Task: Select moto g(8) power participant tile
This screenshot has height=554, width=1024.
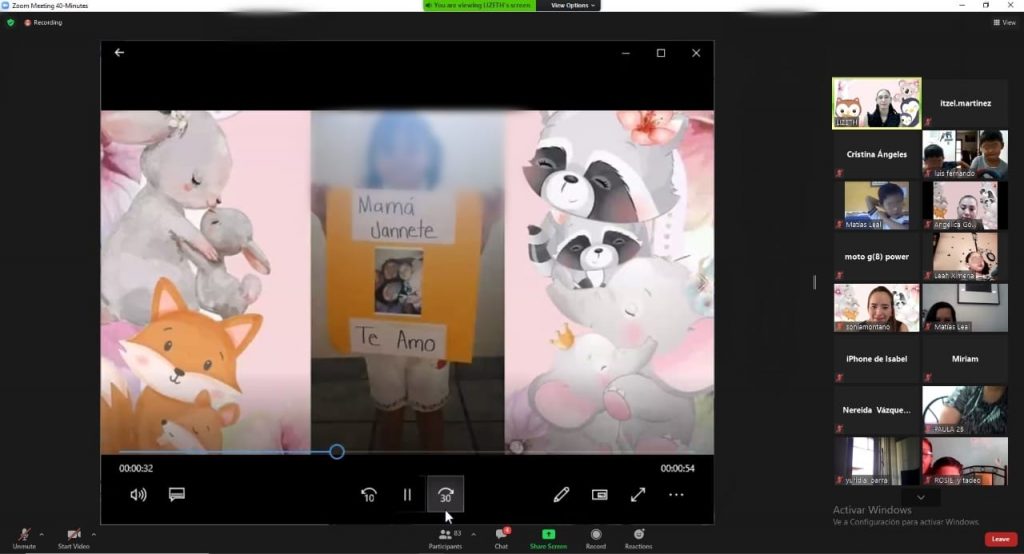Action: (876, 256)
